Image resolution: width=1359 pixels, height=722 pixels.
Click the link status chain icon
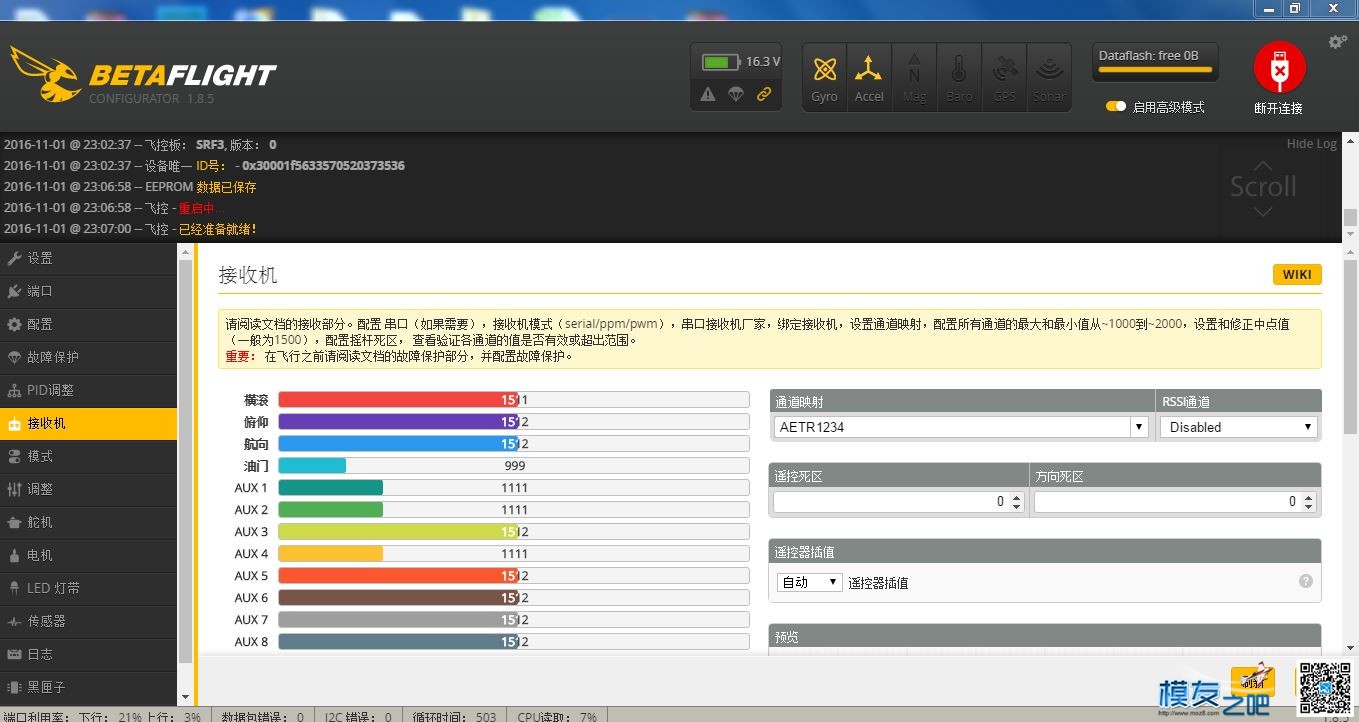[x=764, y=94]
